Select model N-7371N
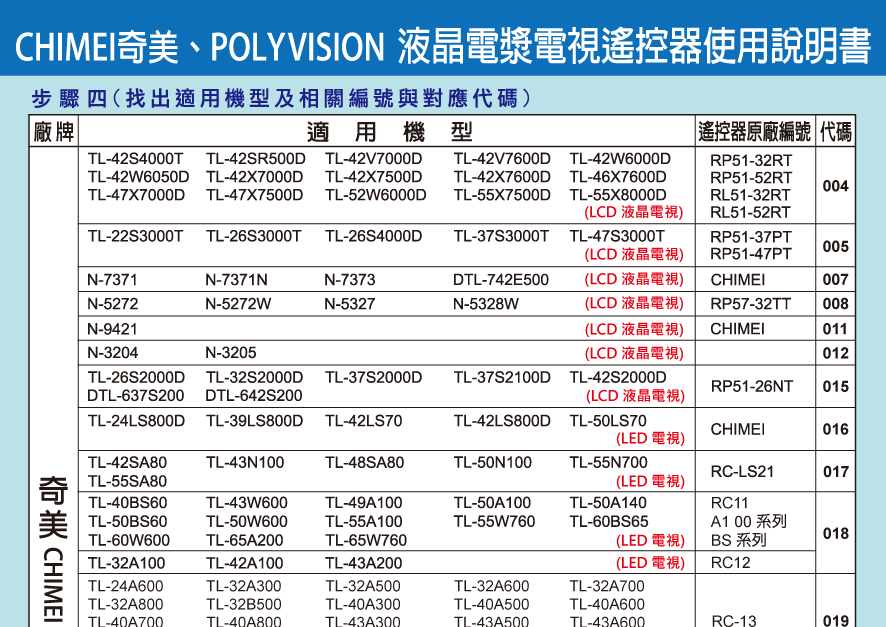 [x=236, y=280]
